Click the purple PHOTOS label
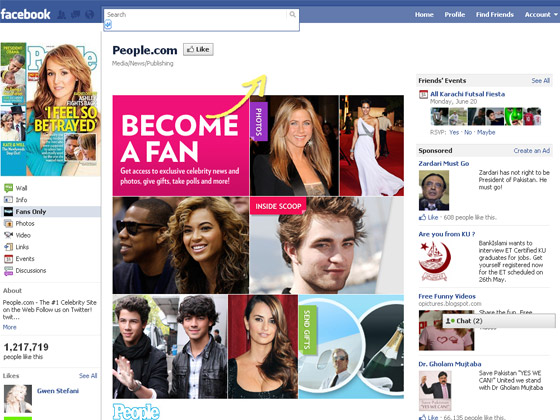The image size is (560, 420). point(259,121)
